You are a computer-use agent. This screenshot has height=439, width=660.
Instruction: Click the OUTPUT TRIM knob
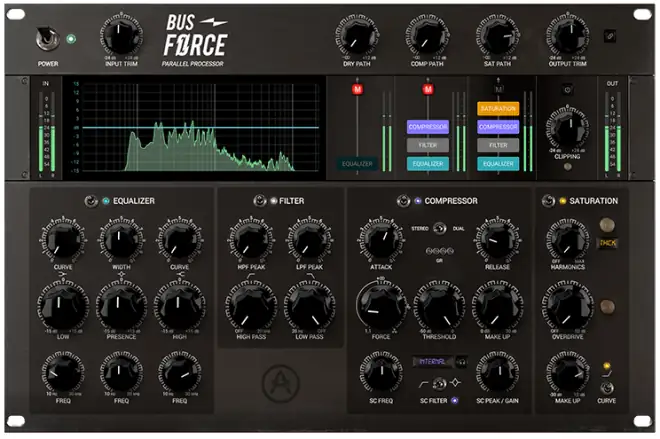567,35
